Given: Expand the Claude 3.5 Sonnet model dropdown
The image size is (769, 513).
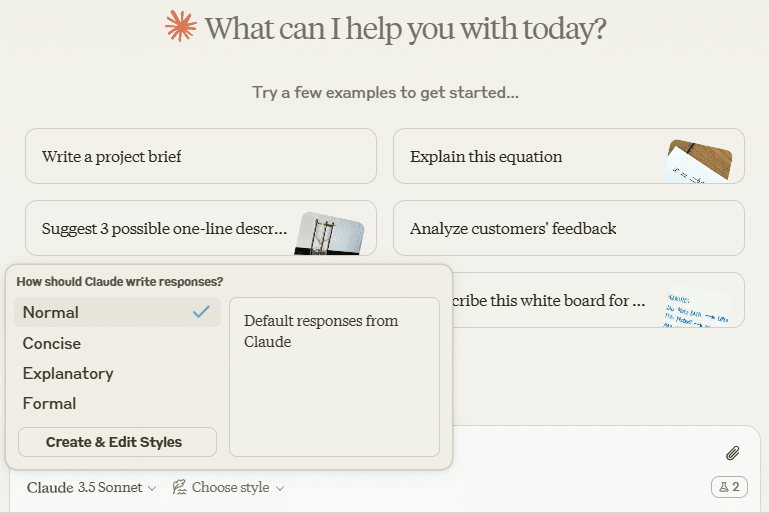Looking at the screenshot, I should coord(91,487).
